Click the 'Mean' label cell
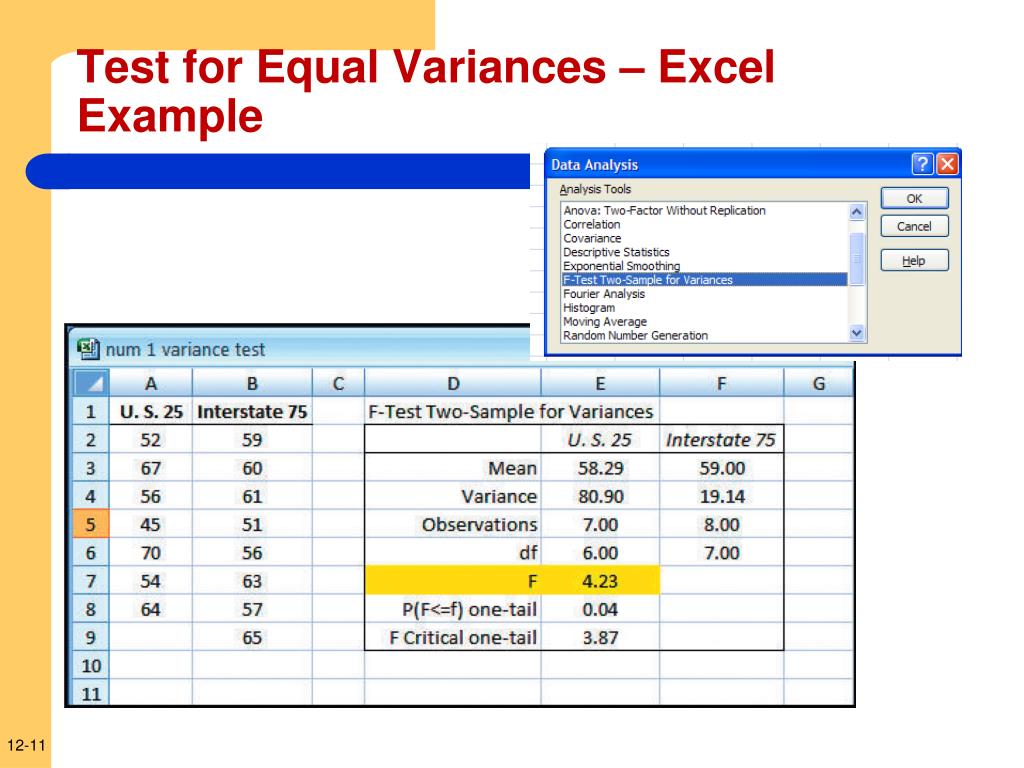 (x=453, y=468)
